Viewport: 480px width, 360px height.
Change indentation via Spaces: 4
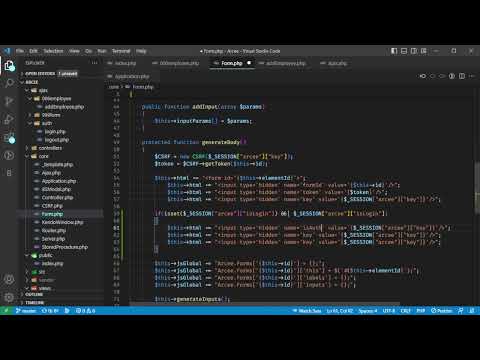coord(368,311)
